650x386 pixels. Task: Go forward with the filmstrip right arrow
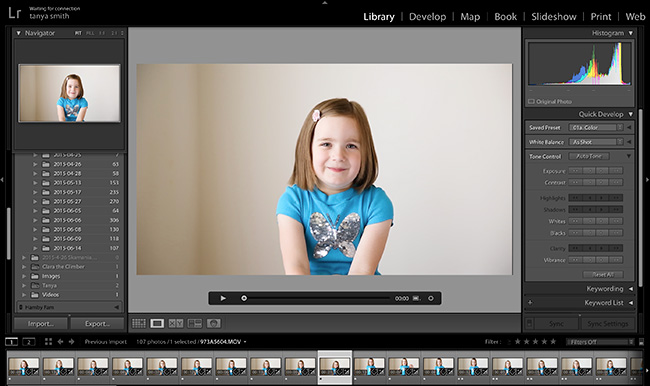pyautogui.click(x=71, y=342)
